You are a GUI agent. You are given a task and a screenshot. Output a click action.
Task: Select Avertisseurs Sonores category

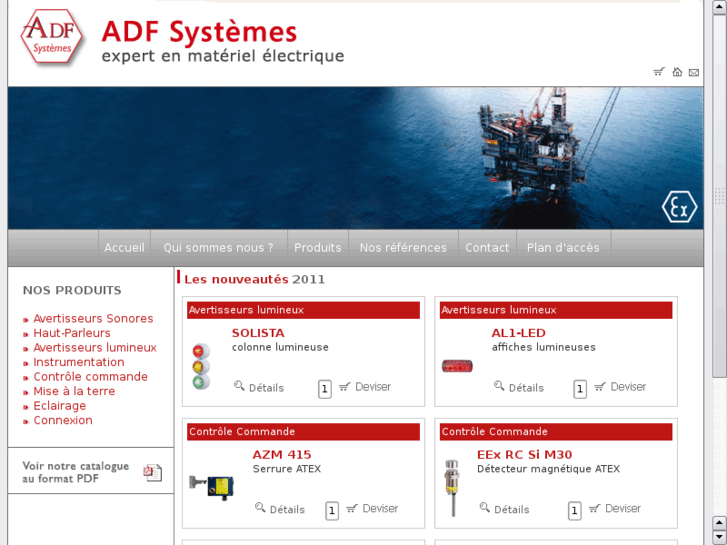tap(93, 319)
